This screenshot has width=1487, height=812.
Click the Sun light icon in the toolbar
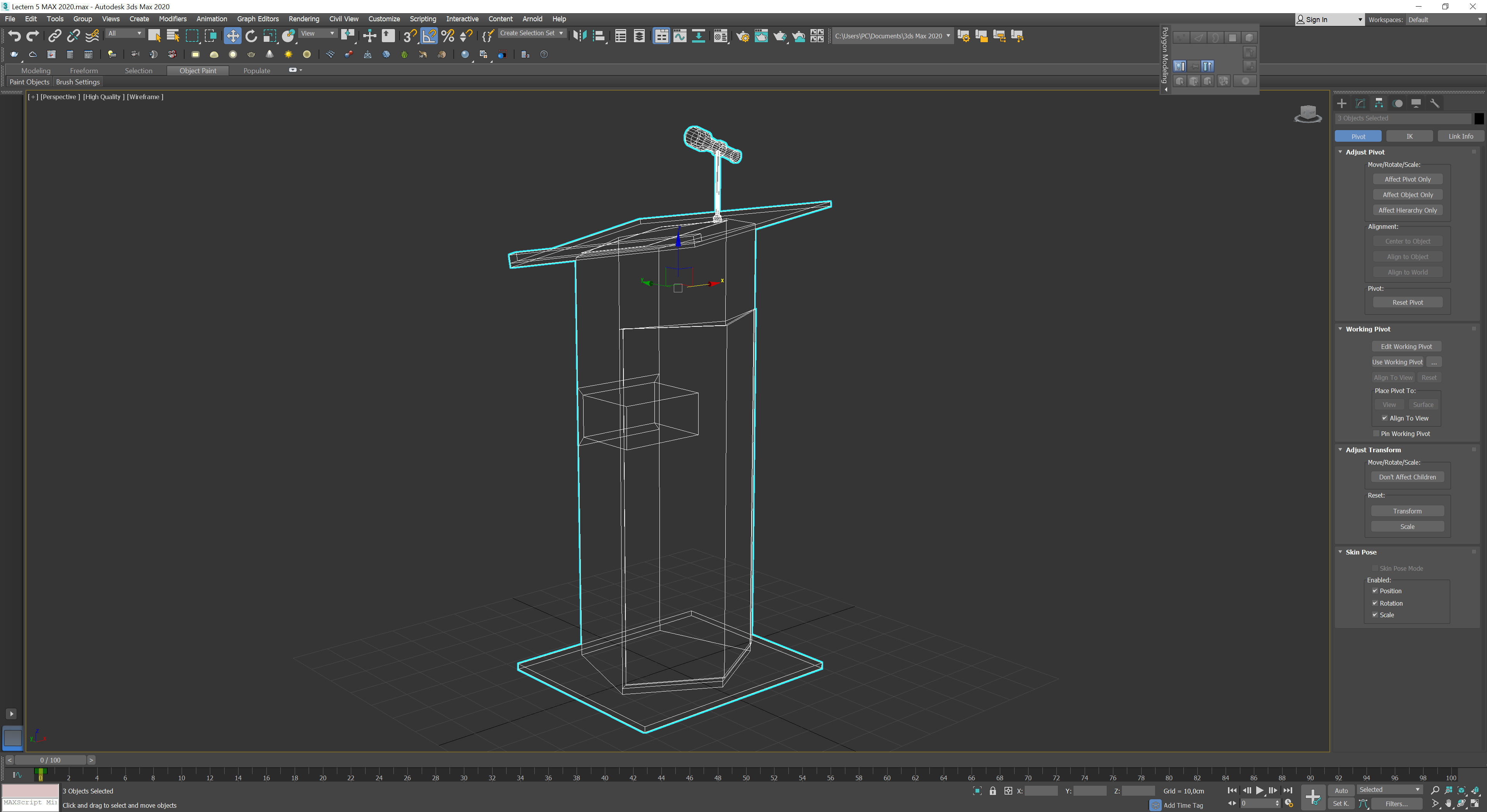288,54
